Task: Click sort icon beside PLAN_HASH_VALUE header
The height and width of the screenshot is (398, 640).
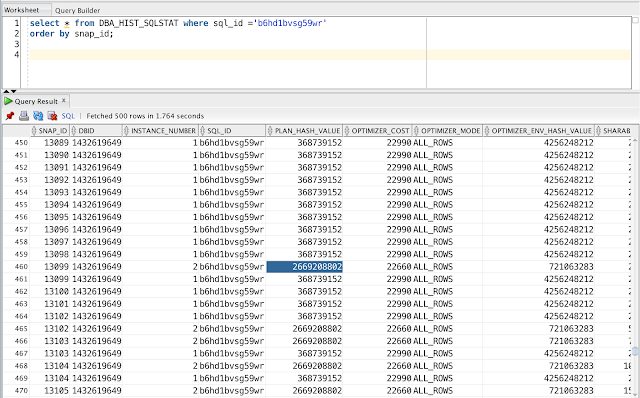Action: pos(270,131)
